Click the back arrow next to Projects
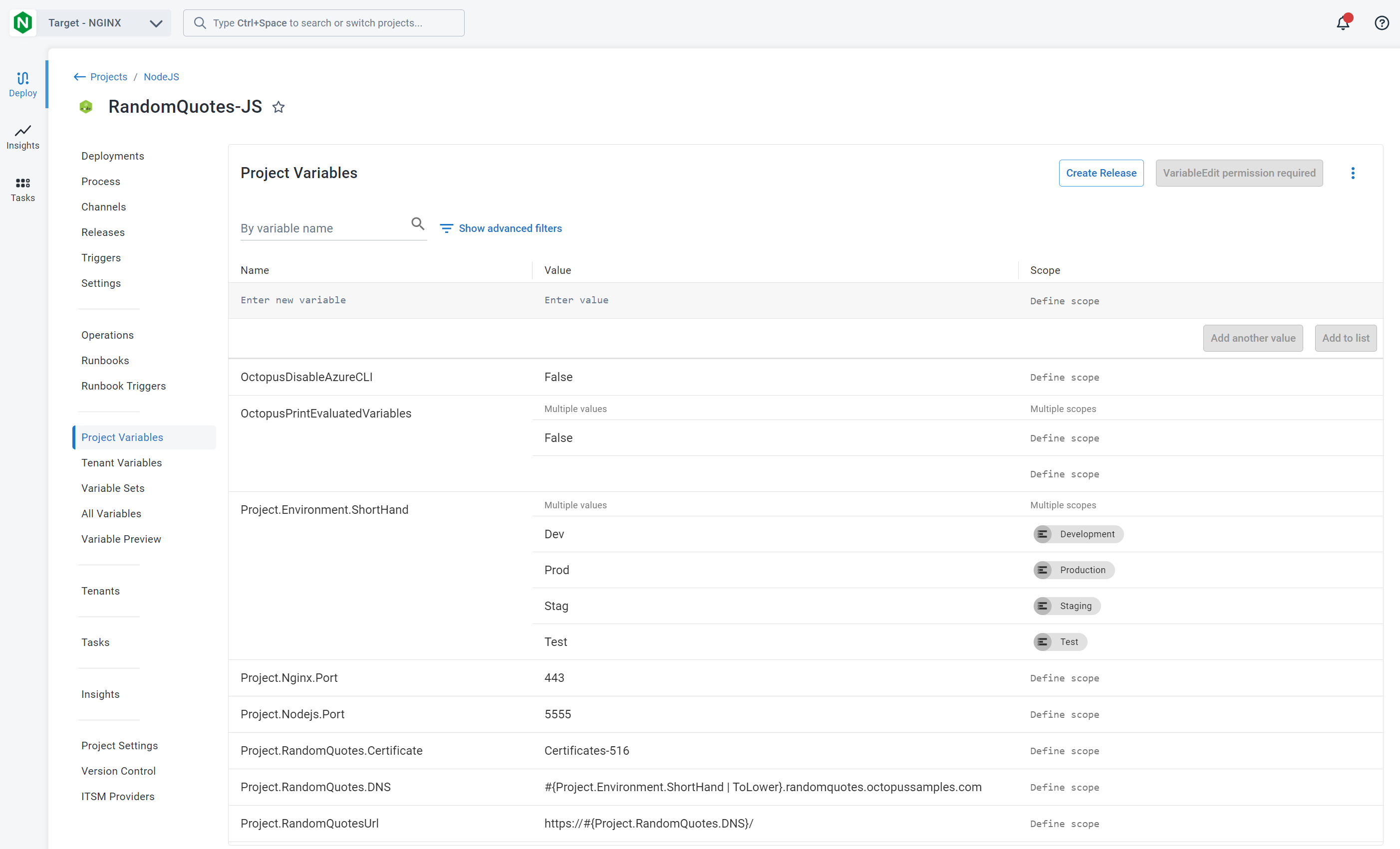This screenshot has width=1400, height=849. coord(79,77)
